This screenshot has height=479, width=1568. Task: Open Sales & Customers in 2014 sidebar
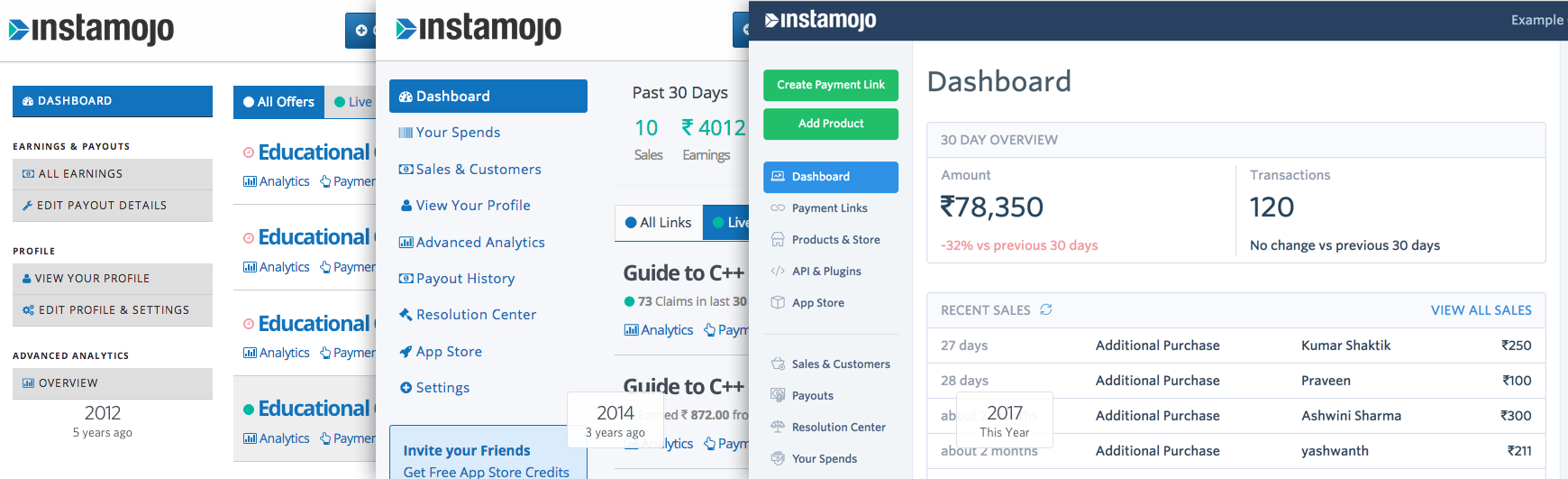click(469, 170)
